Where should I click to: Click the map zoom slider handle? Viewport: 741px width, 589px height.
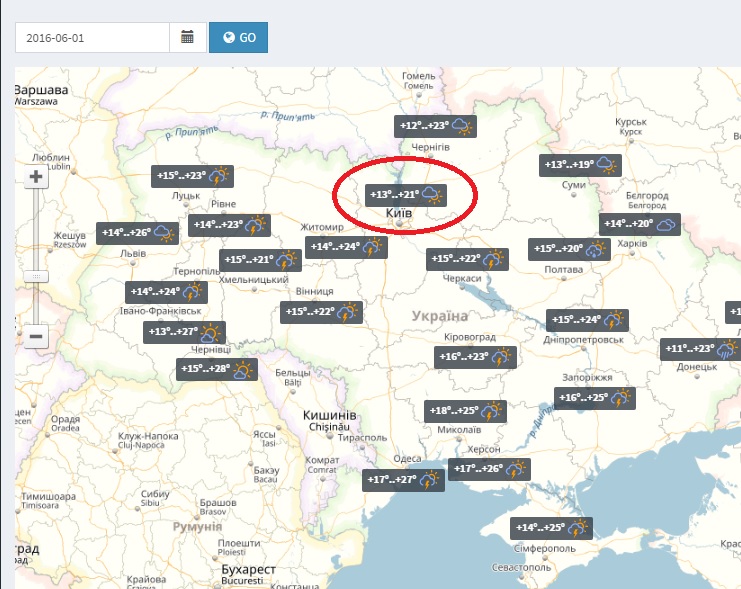36,277
